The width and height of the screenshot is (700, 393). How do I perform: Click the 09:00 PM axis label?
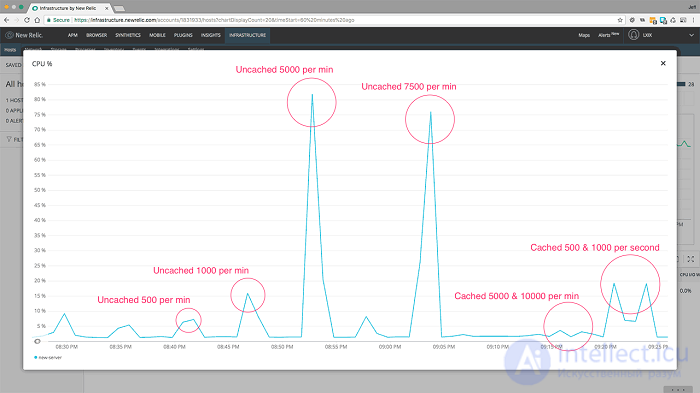tap(390, 347)
